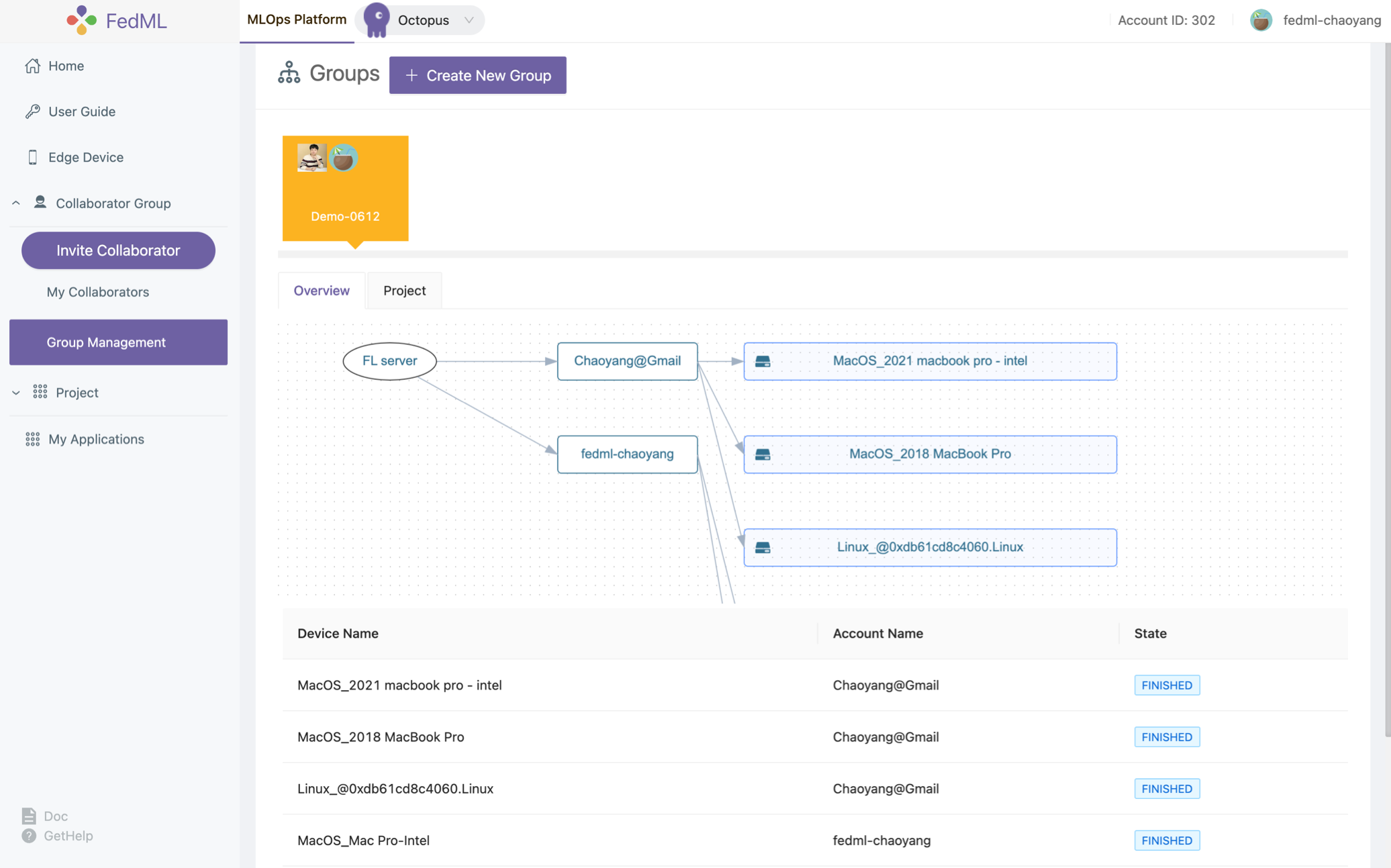Open Home from the sidebar house icon
This screenshot has height=868, width=1391.
click(x=32, y=66)
